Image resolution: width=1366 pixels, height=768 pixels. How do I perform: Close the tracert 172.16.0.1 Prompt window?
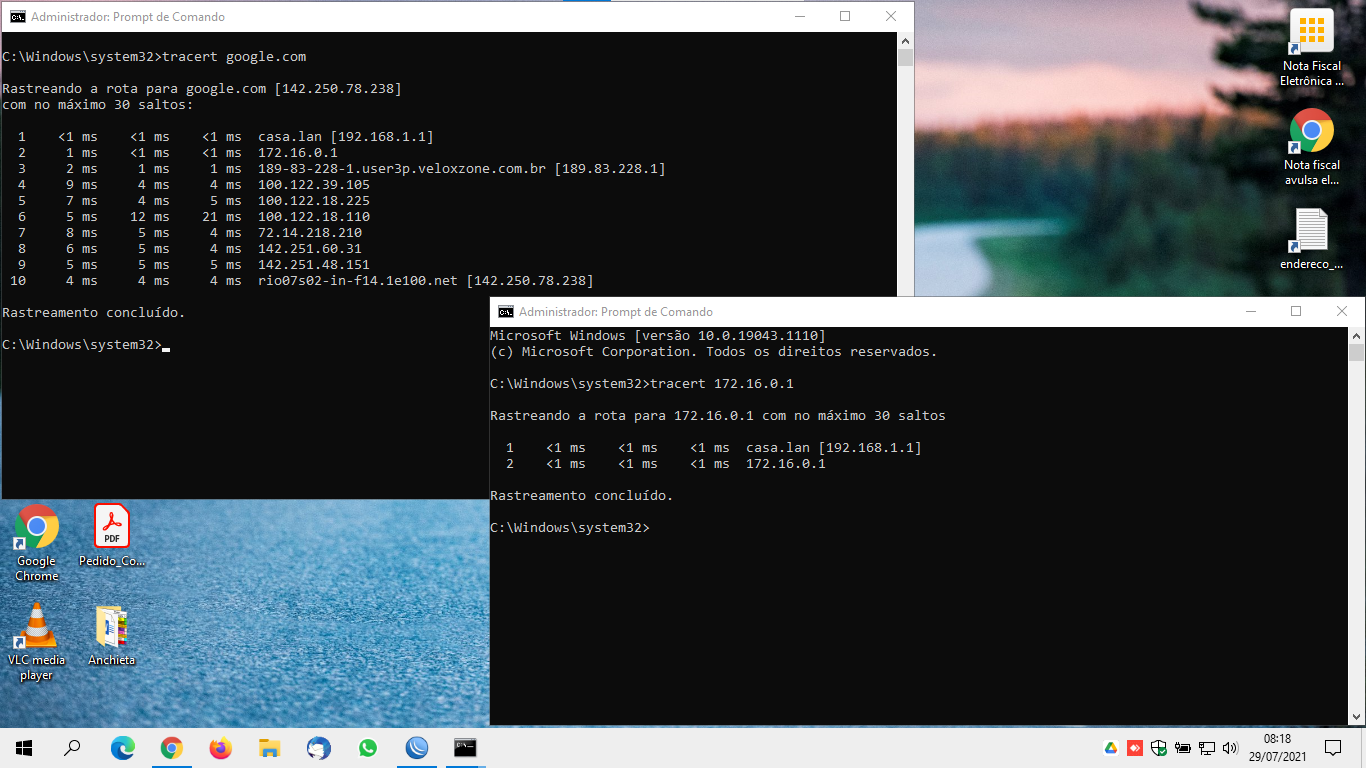coord(1342,312)
